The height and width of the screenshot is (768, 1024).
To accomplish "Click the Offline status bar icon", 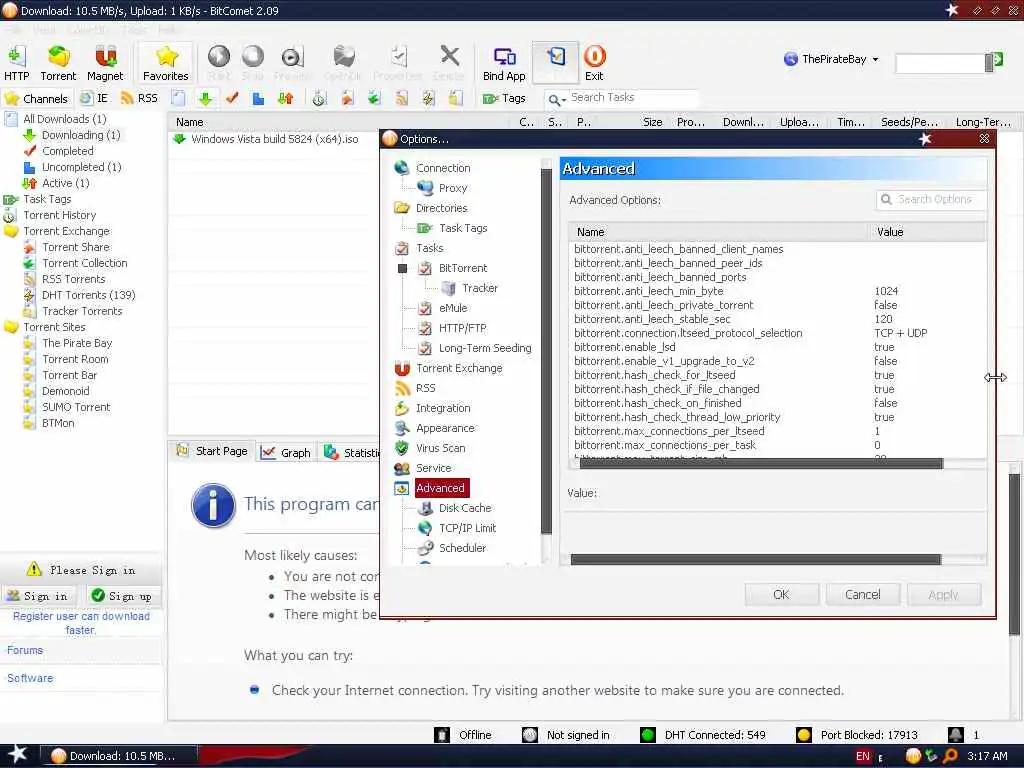I will tap(442, 735).
